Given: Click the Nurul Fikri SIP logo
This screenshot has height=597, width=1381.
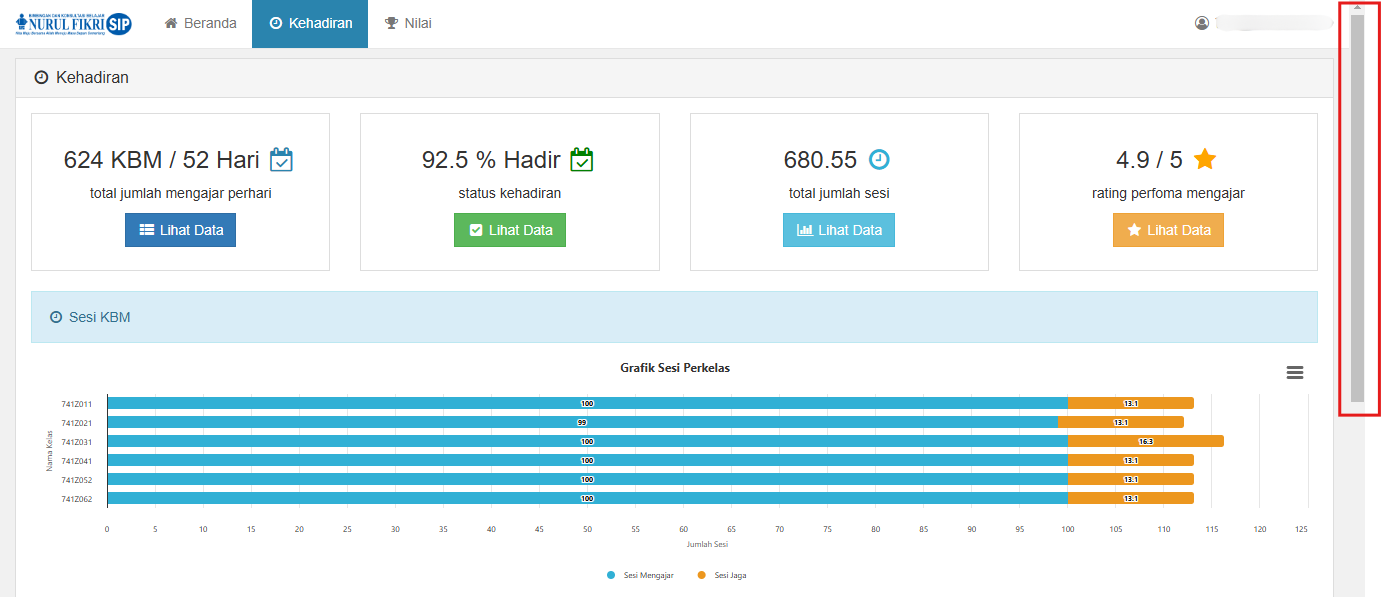Looking at the screenshot, I should click(x=73, y=24).
